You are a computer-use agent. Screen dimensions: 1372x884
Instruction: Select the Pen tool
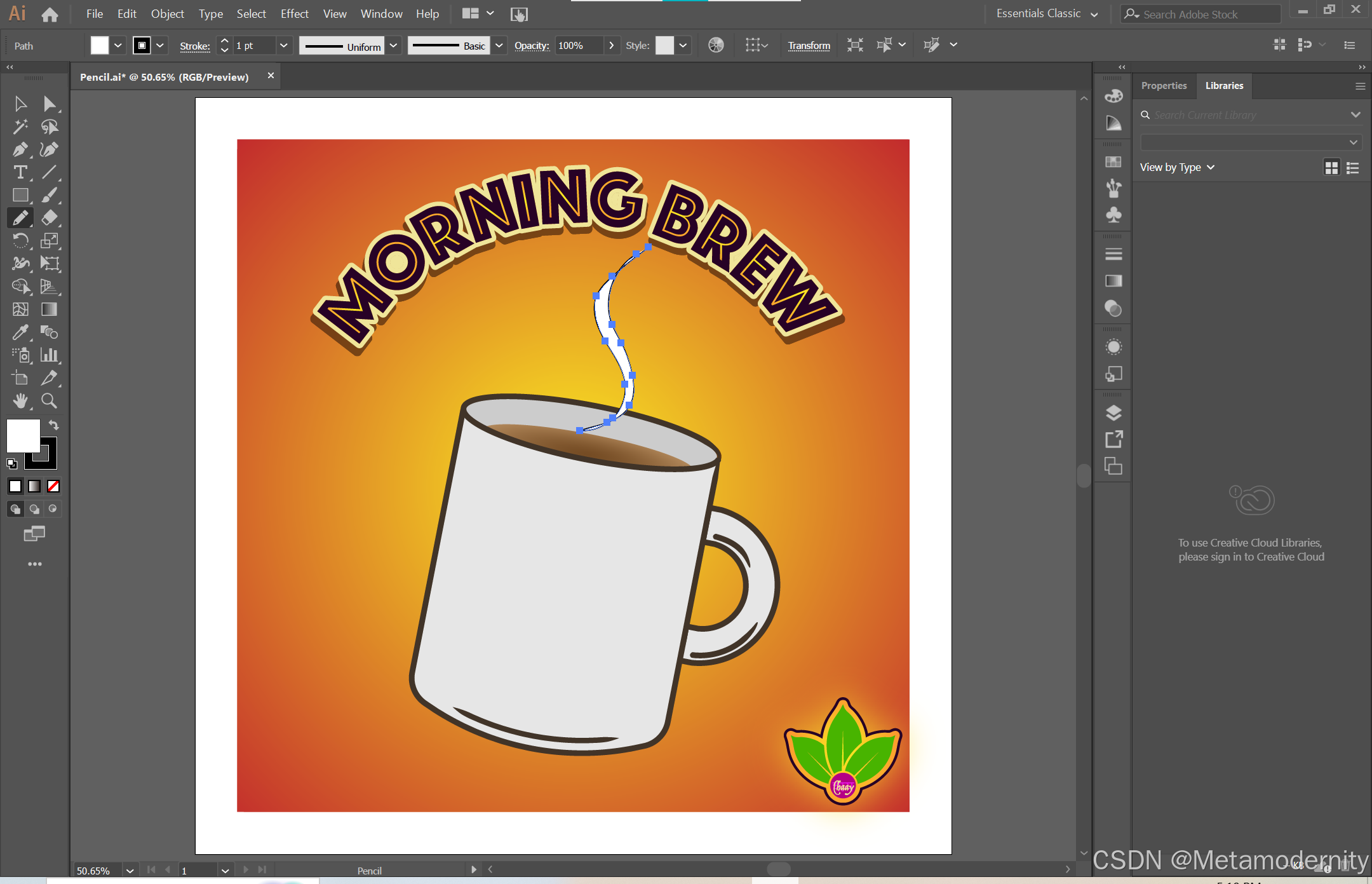[20, 150]
